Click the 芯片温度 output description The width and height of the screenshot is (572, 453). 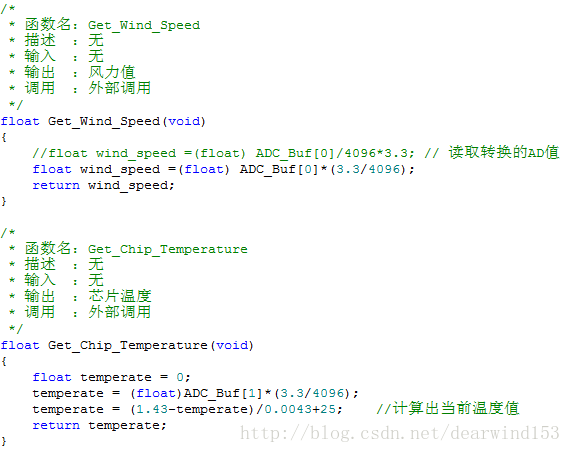coord(120,296)
